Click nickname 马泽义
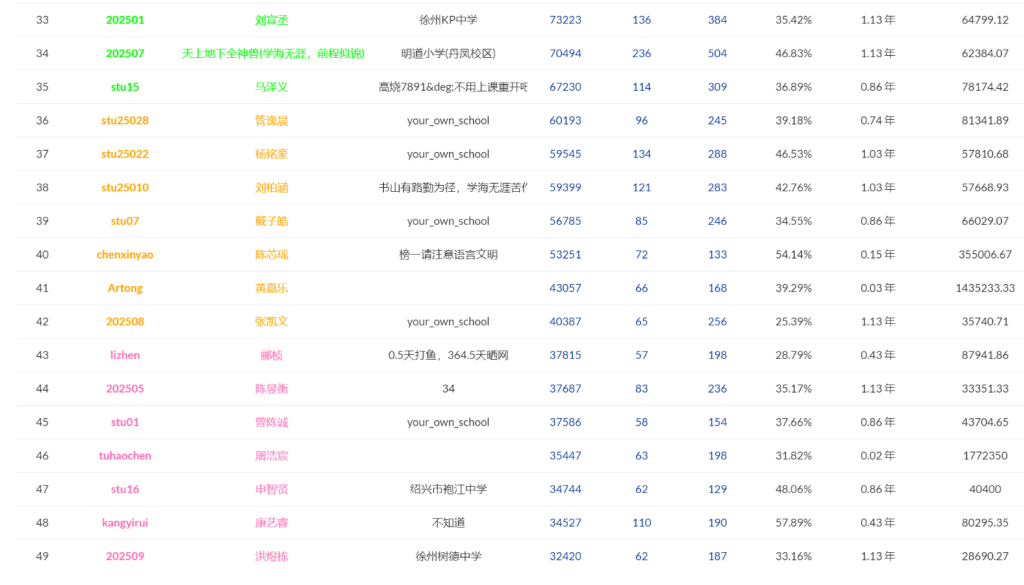Image resolution: width=1024 pixels, height=585 pixels. click(x=271, y=87)
